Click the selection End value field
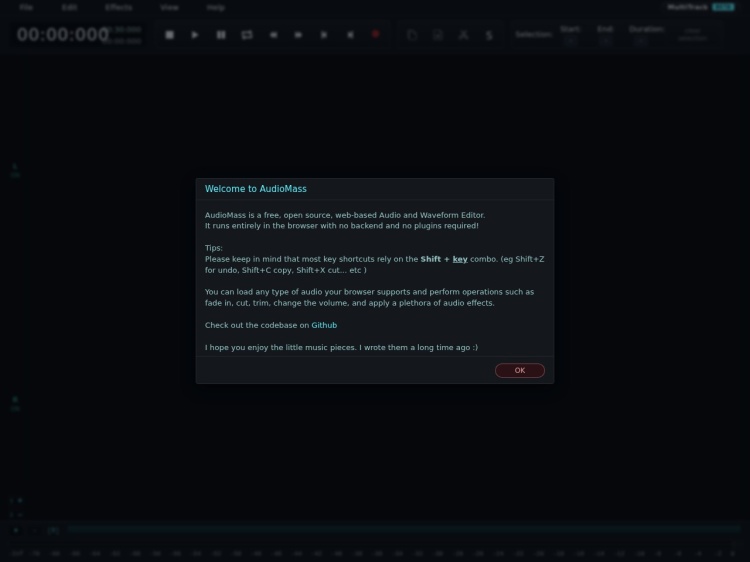750x562 pixels. click(x=605, y=41)
